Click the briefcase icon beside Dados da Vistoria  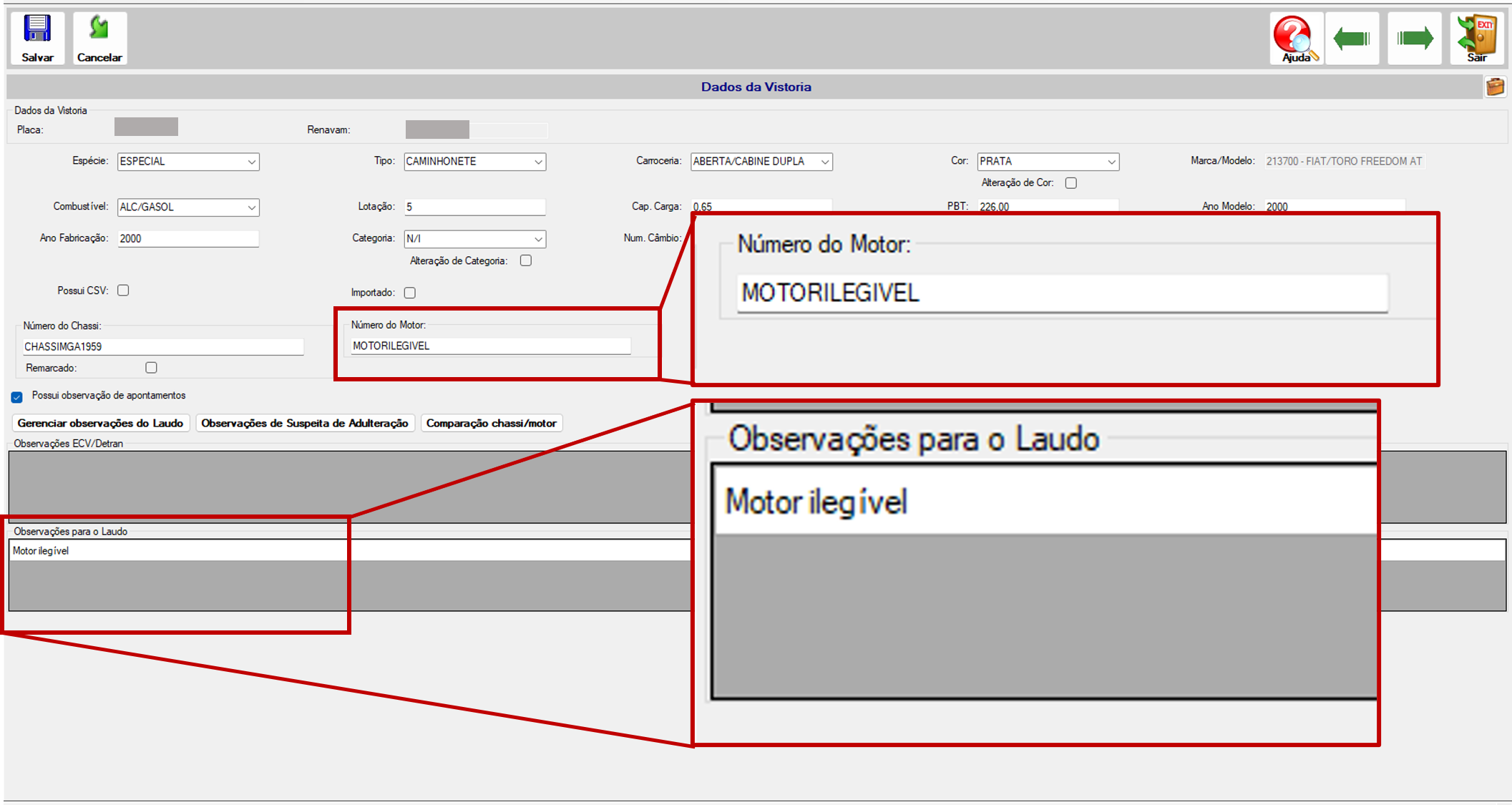[x=1495, y=87]
